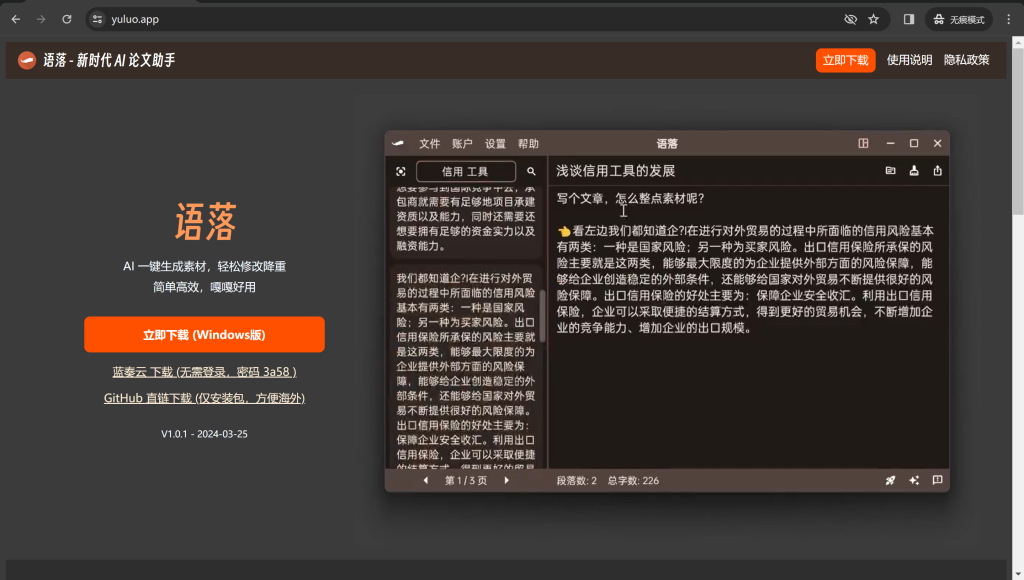1024x580 pixels.
Task: Open the 隐私政策 page
Action: pyautogui.click(x=967, y=60)
